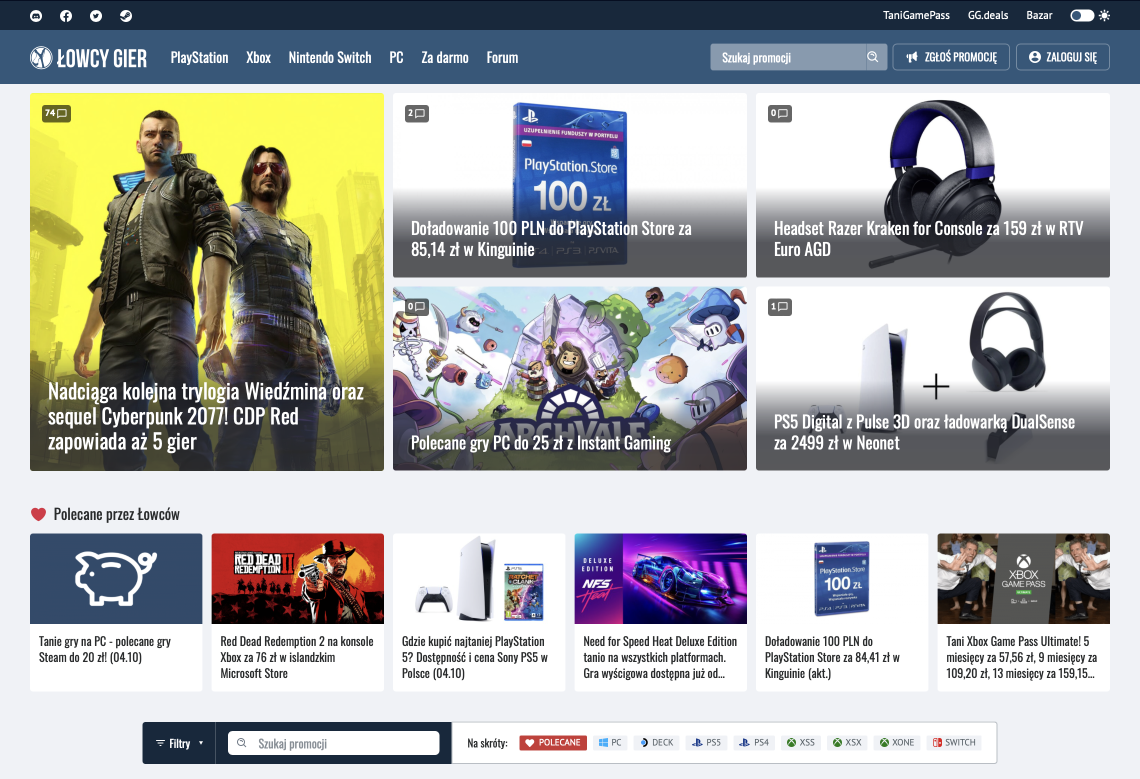Toggle the dark/light theme switch
Viewport: 1140px width, 779px height.
1082,15
